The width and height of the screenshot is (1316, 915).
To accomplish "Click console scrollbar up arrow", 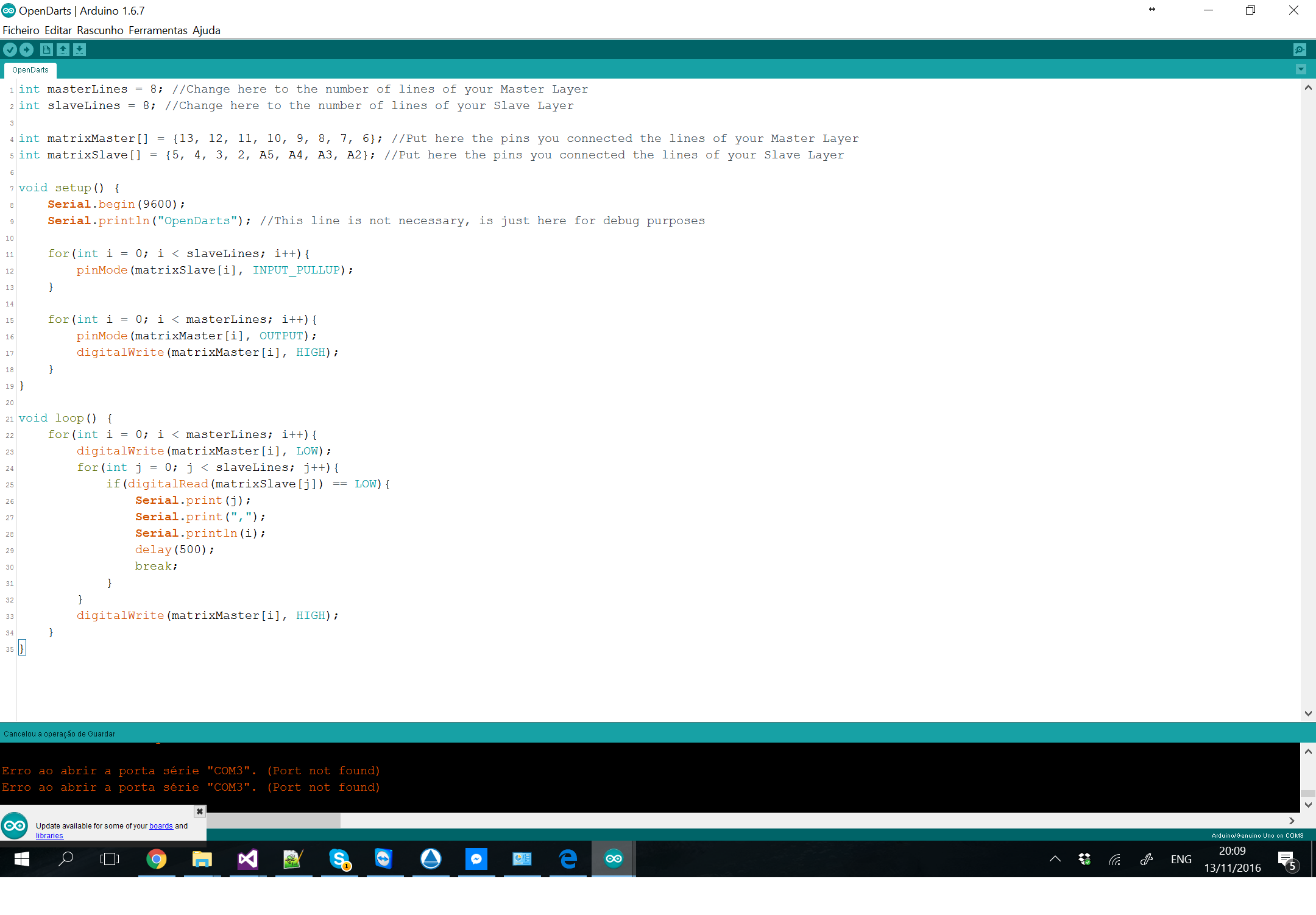I will click(1308, 752).
